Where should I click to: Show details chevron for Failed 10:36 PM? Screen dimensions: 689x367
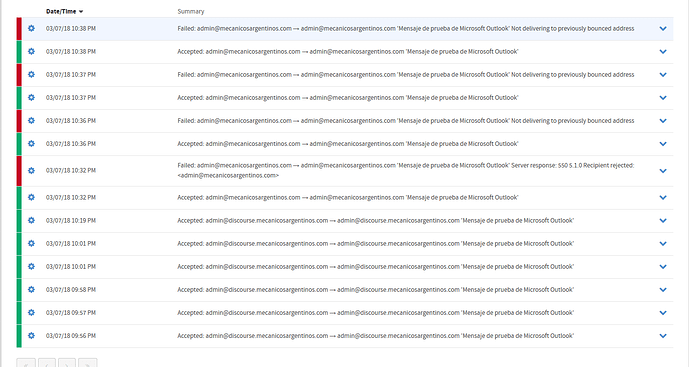(x=663, y=121)
